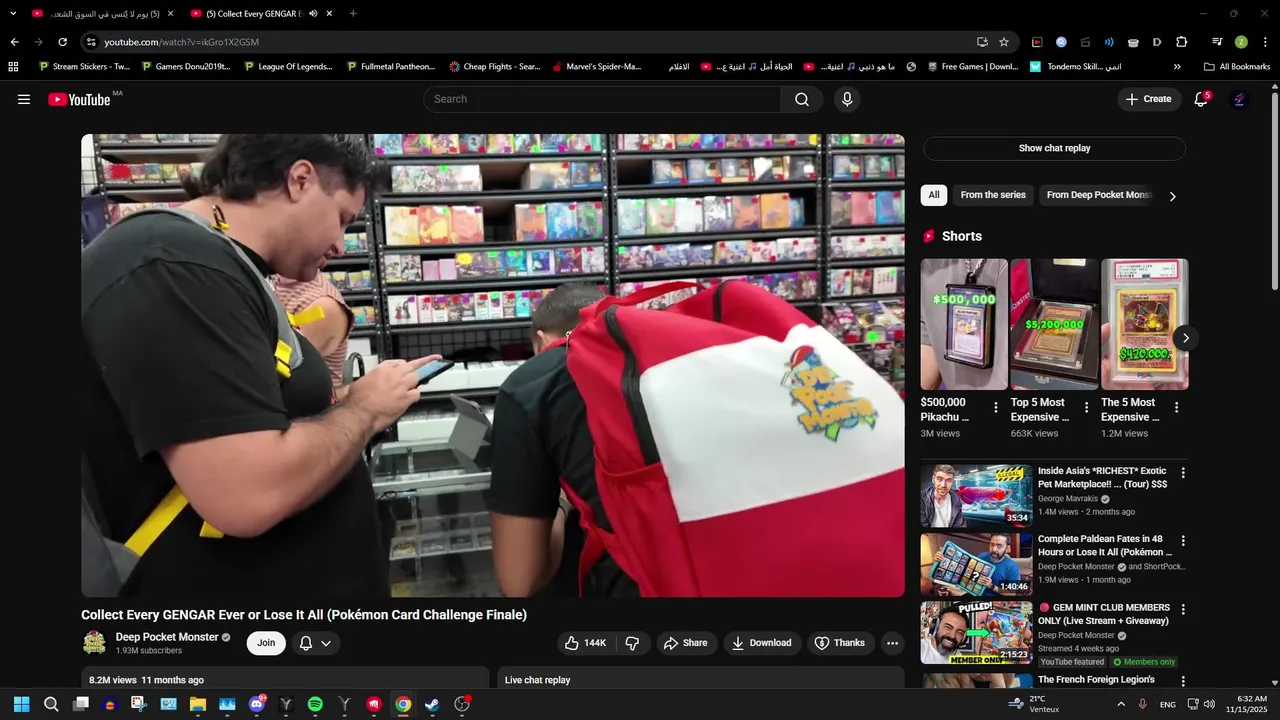Open options for $500,000 Pikachu short
The height and width of the screenshot is (720, 1280).
(995, 408)
